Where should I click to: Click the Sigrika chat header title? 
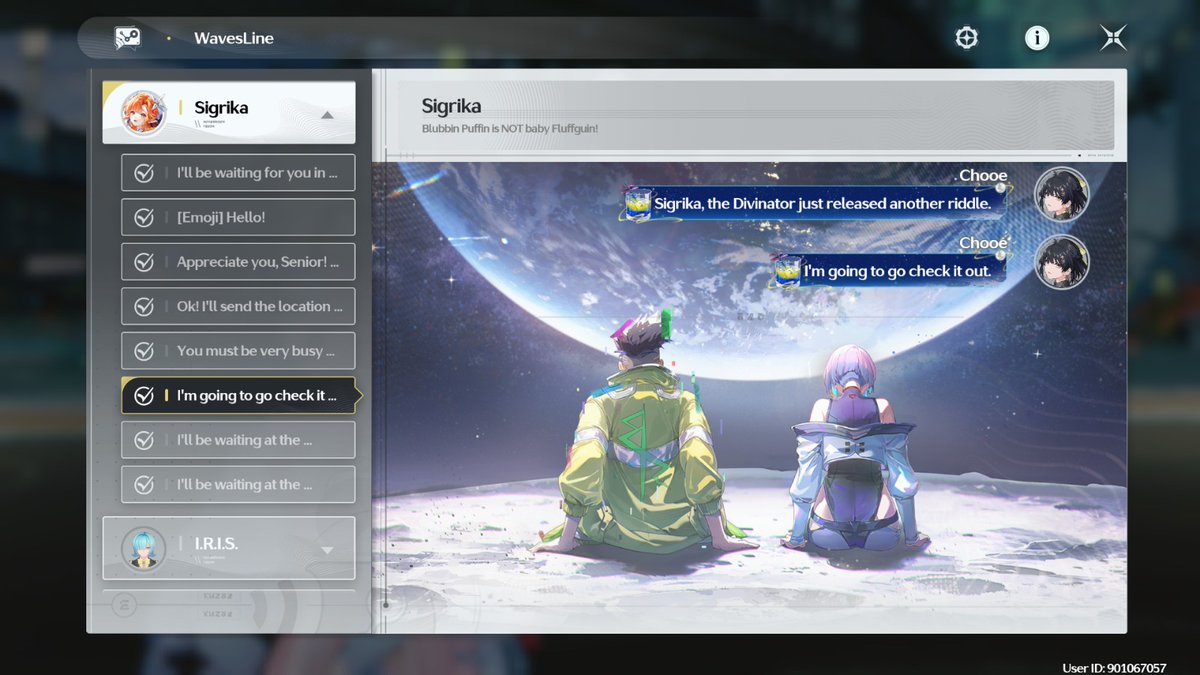click(x=451, y=106)
